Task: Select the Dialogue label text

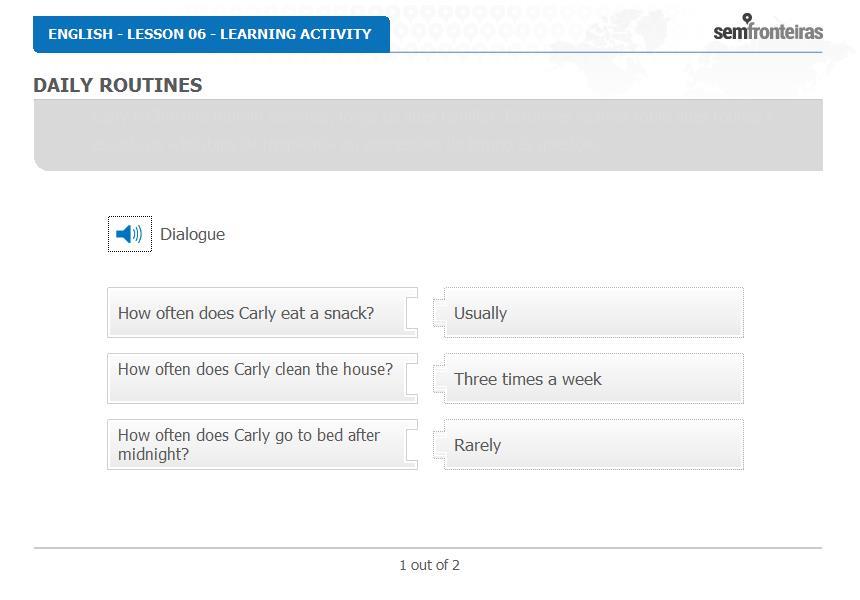Action: (193, 234)
